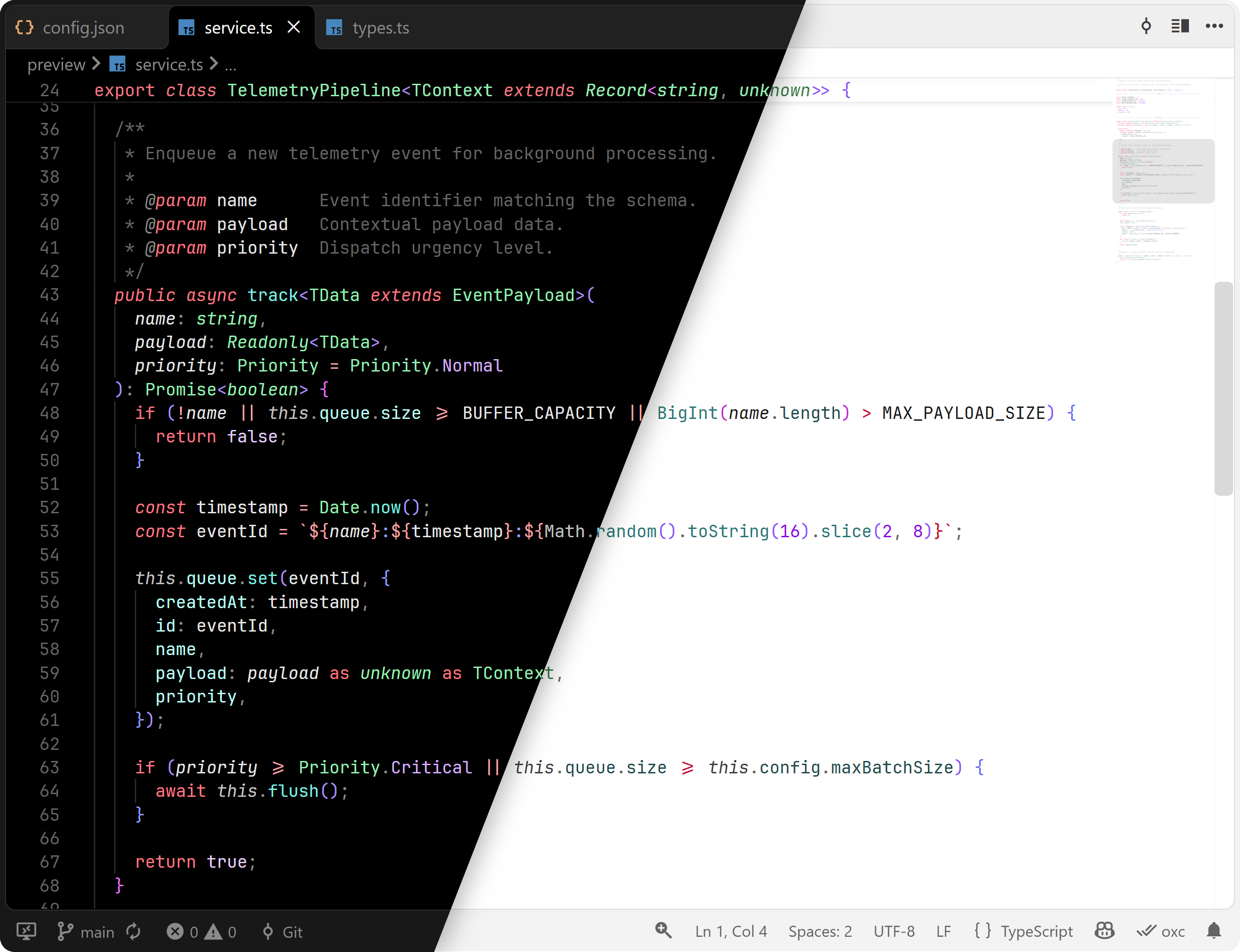The image size is (1240, 952).
Task: Change the LF end-of-line sequence
Action: 943,931
